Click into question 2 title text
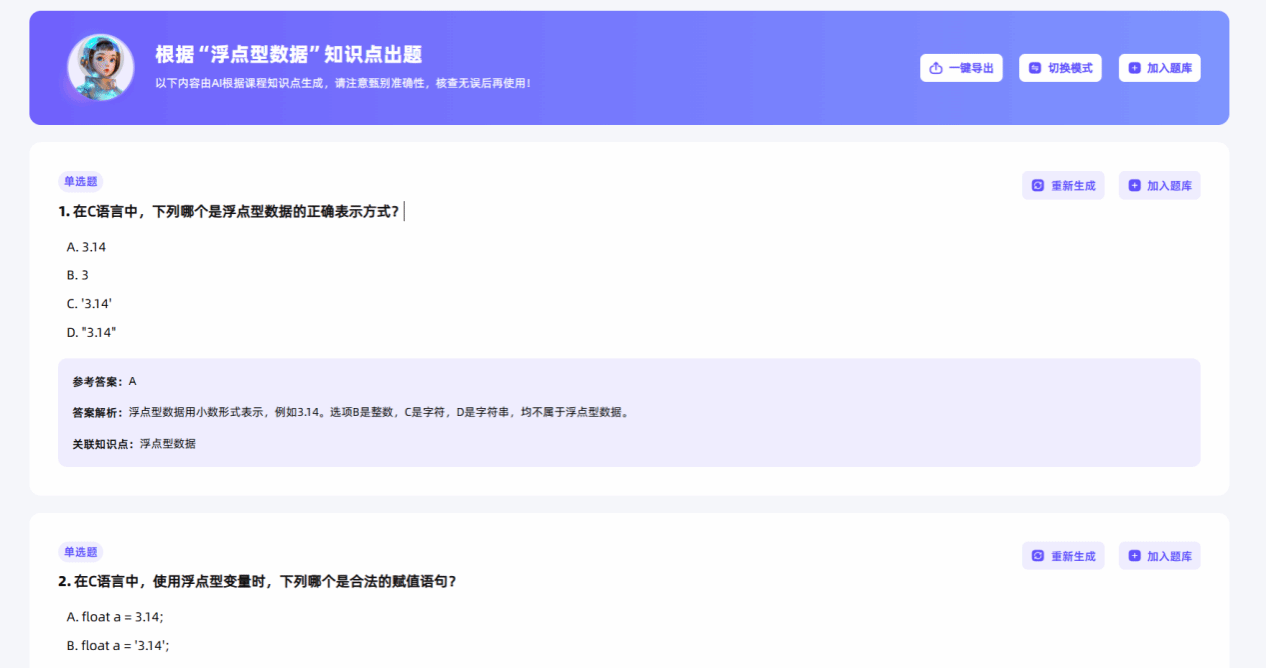Image resolution: width=1266 pixels, height=668 pixels. (x=258, y=581)
